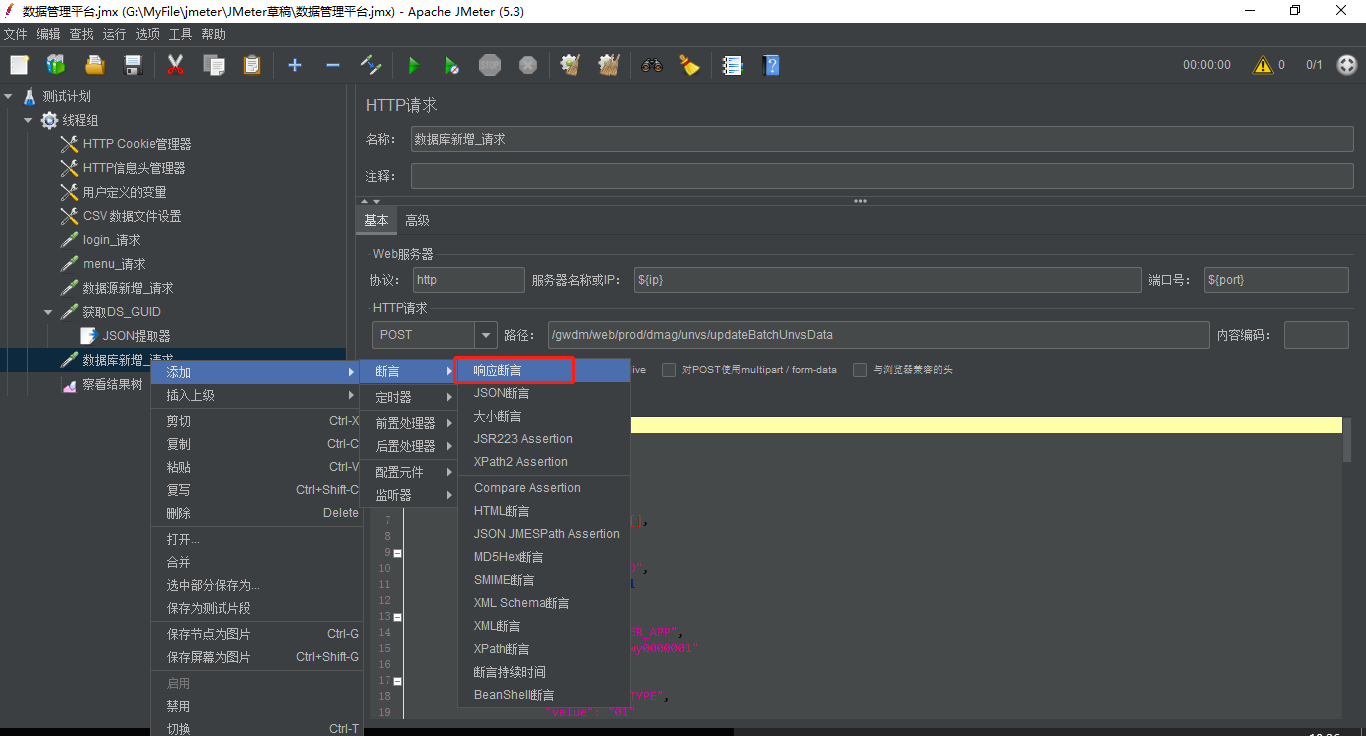1366x736 pixels.
Task: Click the yellow warning triangle icon
Action: tap(1263, 65)
